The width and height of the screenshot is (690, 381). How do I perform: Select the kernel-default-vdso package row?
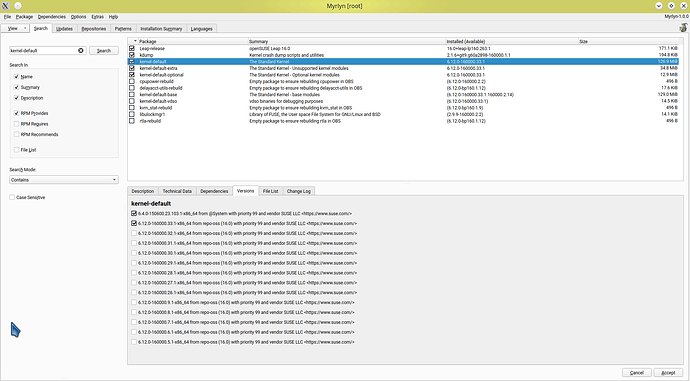point(403,101)
